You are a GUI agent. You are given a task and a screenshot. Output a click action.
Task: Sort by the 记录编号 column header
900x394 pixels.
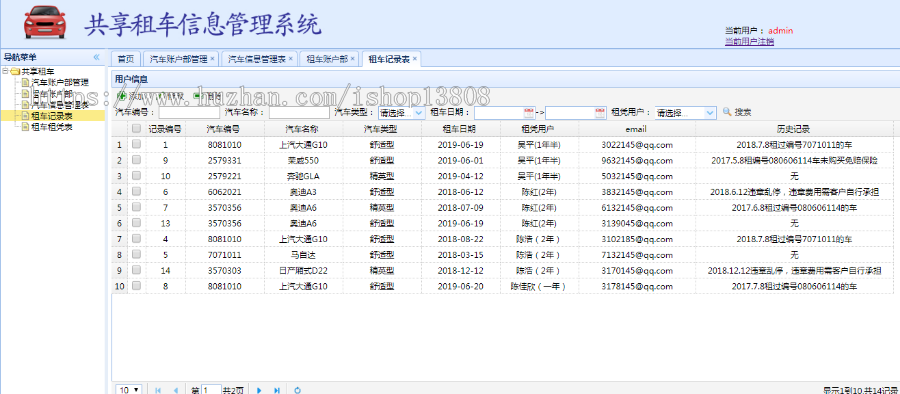coord(165,129)
